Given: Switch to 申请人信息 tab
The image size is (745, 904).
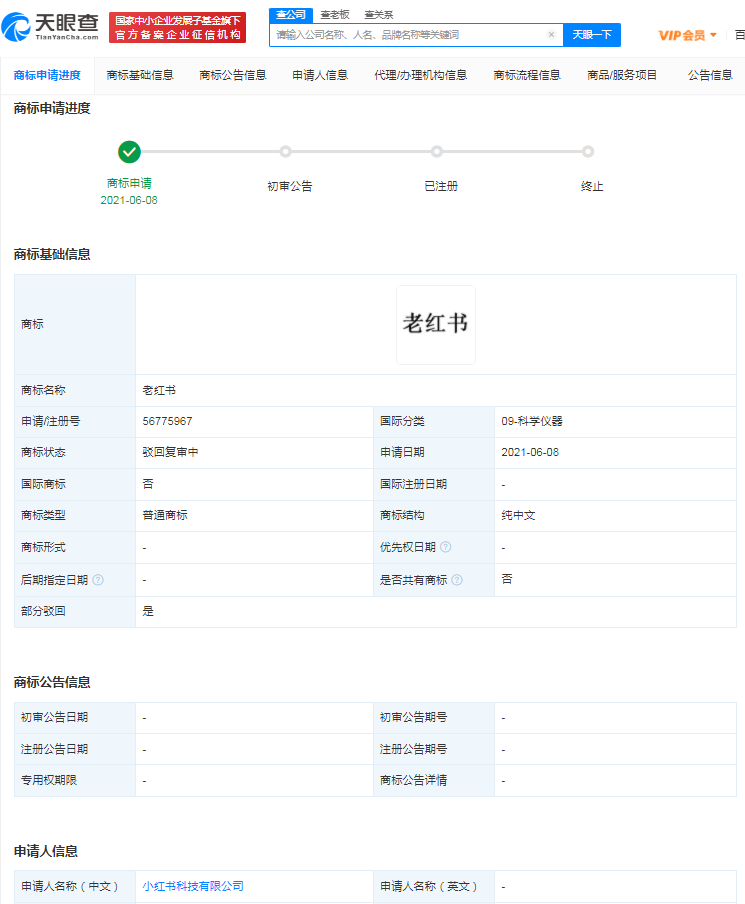Looking at the screenshot, I should click(x=320, y=76).
